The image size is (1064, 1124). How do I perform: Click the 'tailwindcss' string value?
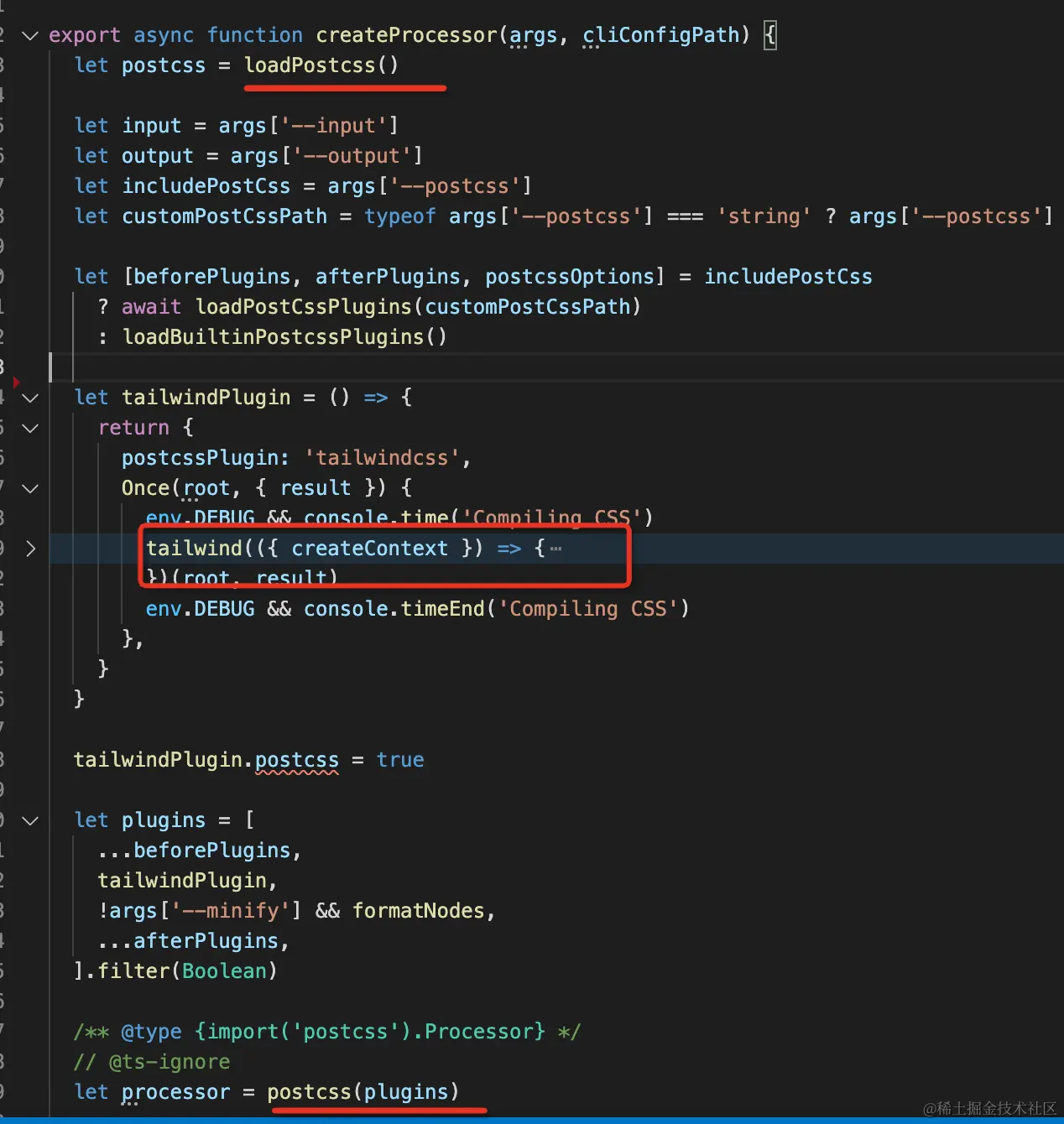pos(382,458)
